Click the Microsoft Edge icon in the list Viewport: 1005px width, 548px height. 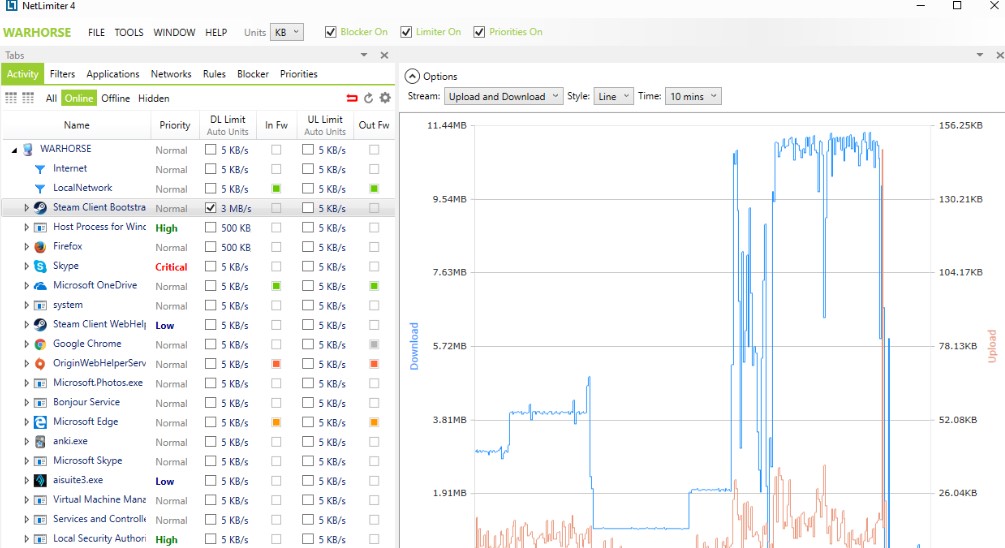click(40, 422)
